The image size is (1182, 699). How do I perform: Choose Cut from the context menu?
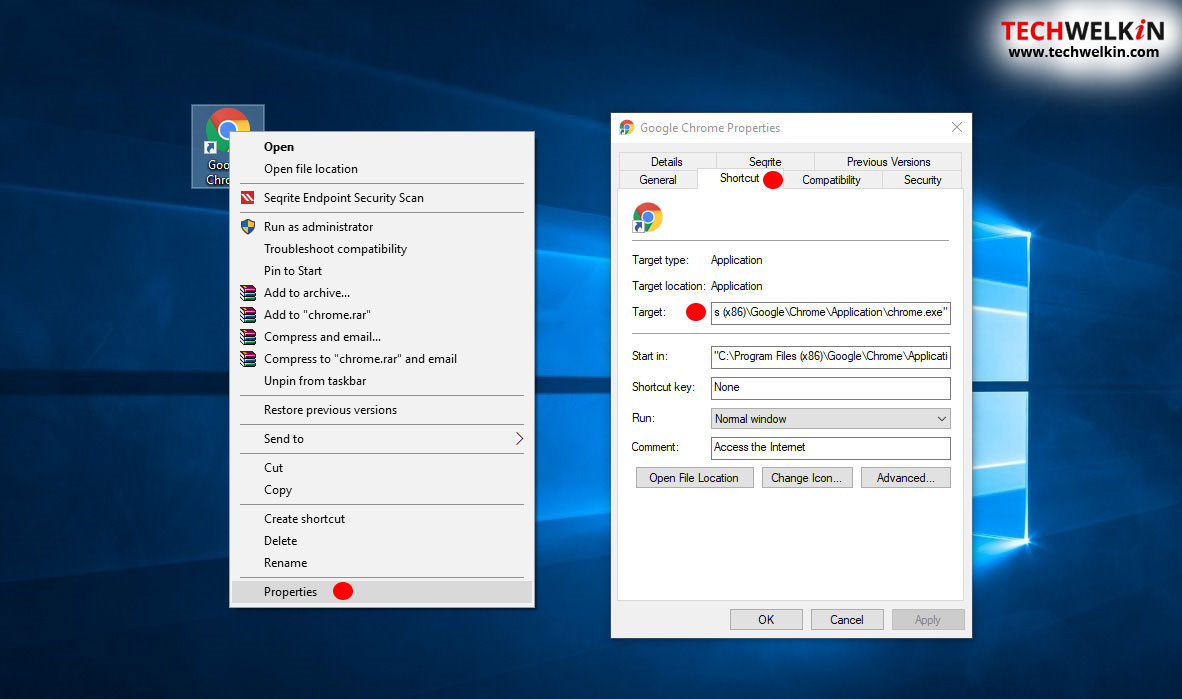tap(381, 468)
